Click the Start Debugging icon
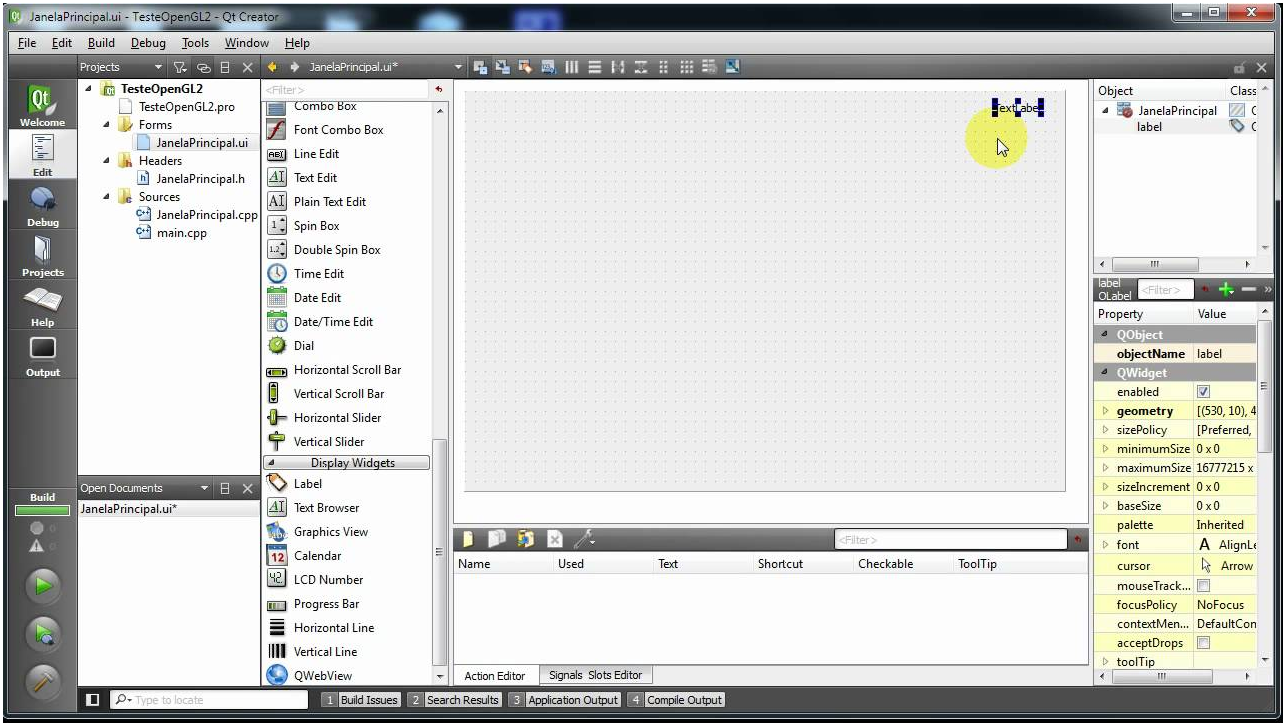The height and width of the screenshot is (727, 1287). 43,632
